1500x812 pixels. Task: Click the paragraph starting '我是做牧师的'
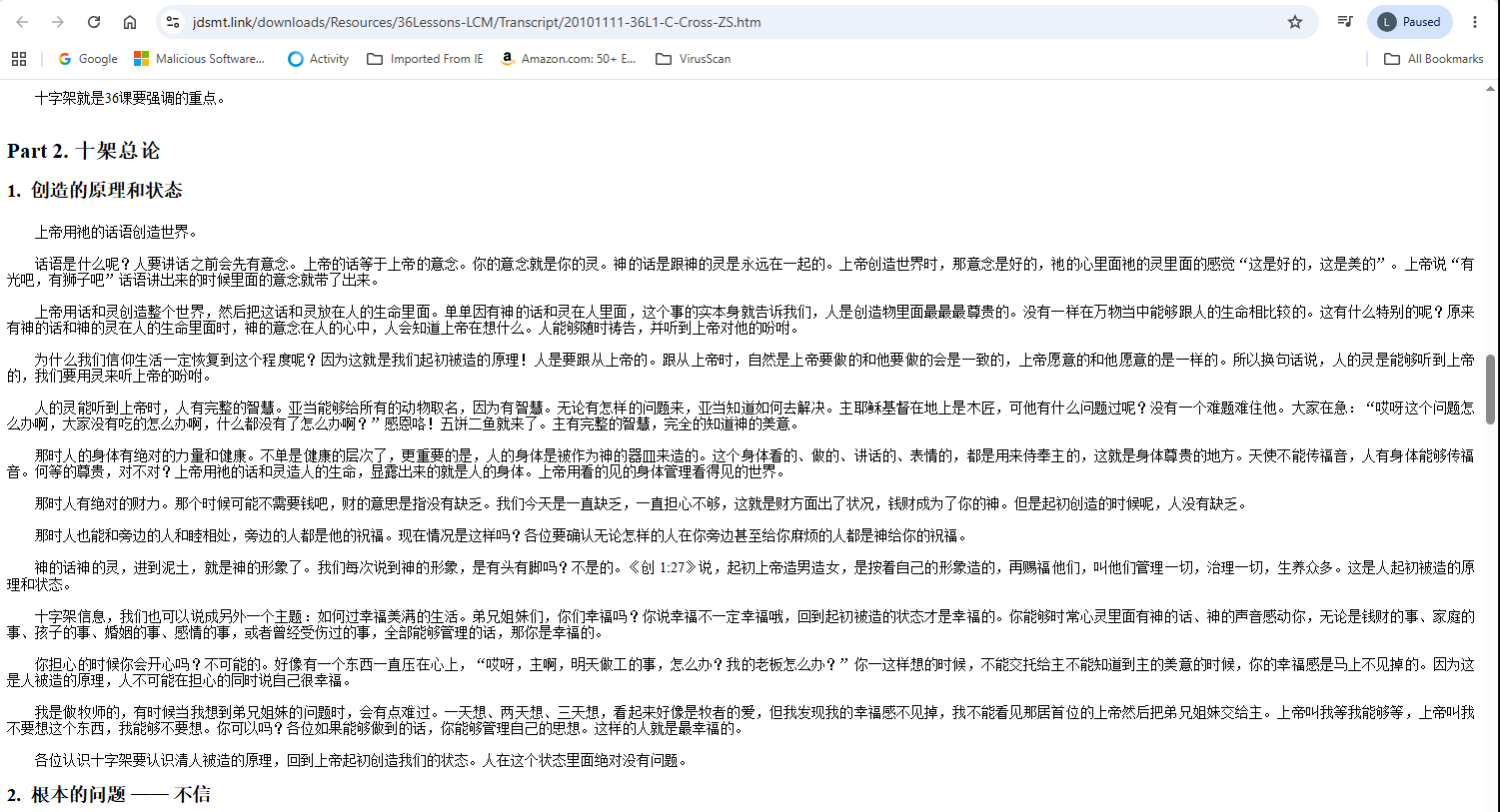[741, 720]
